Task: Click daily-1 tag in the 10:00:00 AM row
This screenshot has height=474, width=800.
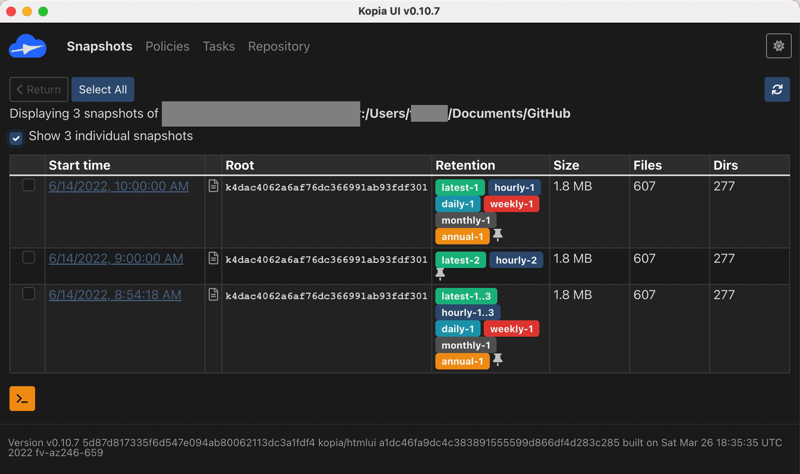Action: pos(458,204)
